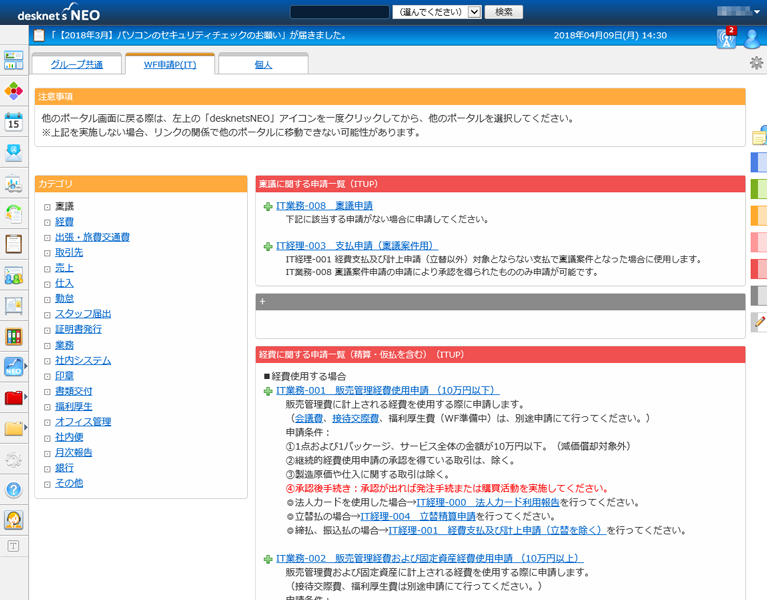
Task: Click the clipboard icon in left sidebar
Action: click(13, 244)
